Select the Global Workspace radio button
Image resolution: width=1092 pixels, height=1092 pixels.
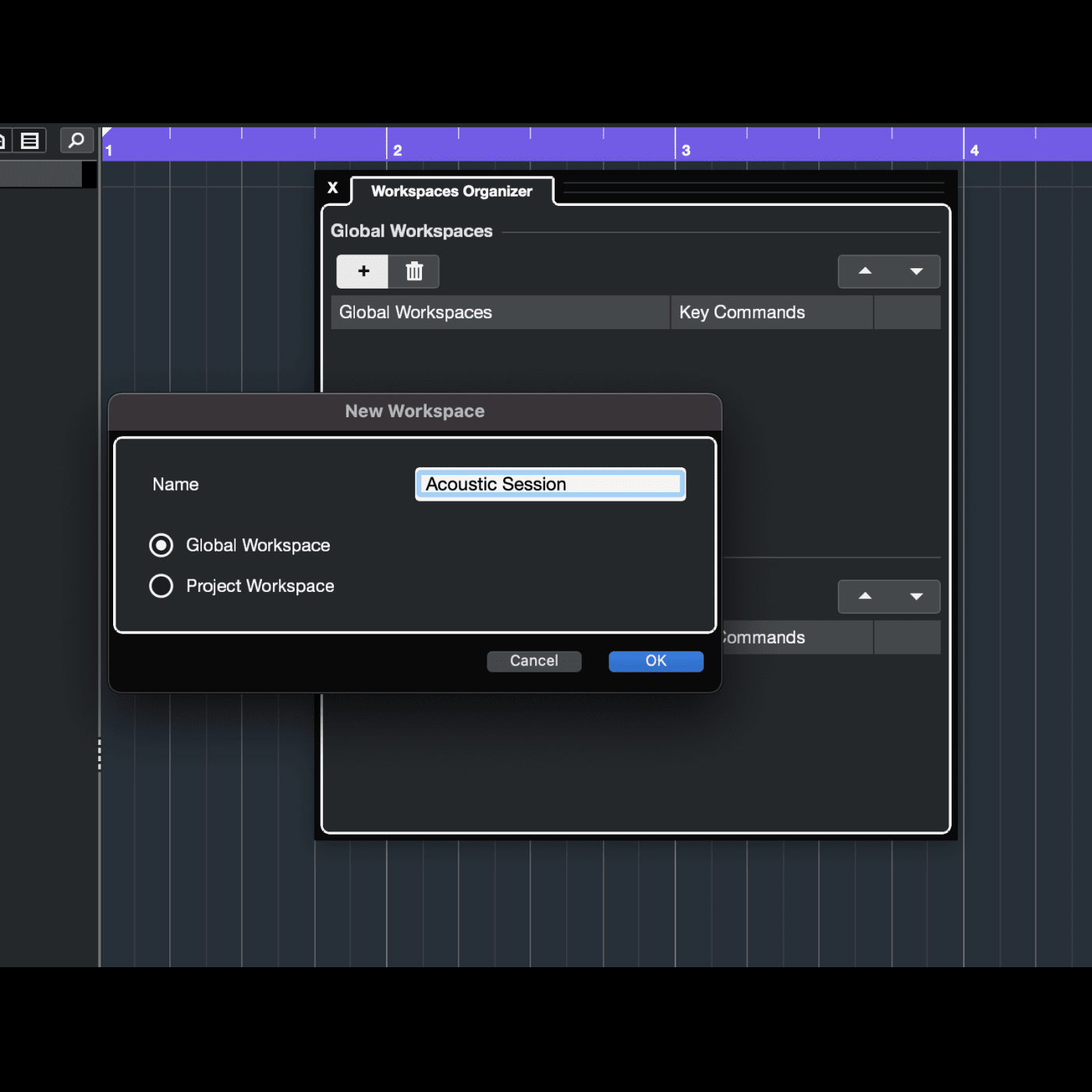pos(161,545)
